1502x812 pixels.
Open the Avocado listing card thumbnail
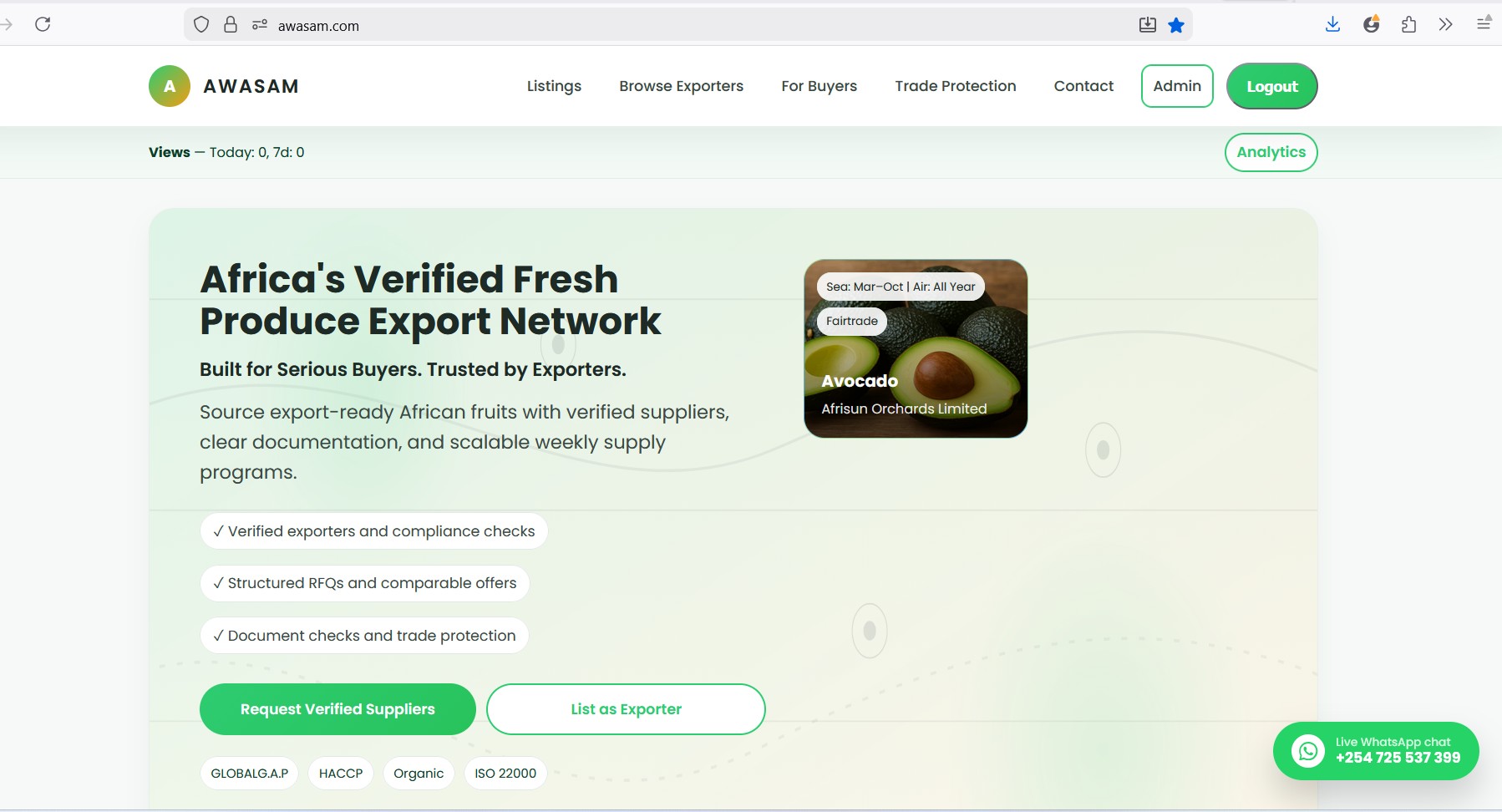(x=916, y=348)
